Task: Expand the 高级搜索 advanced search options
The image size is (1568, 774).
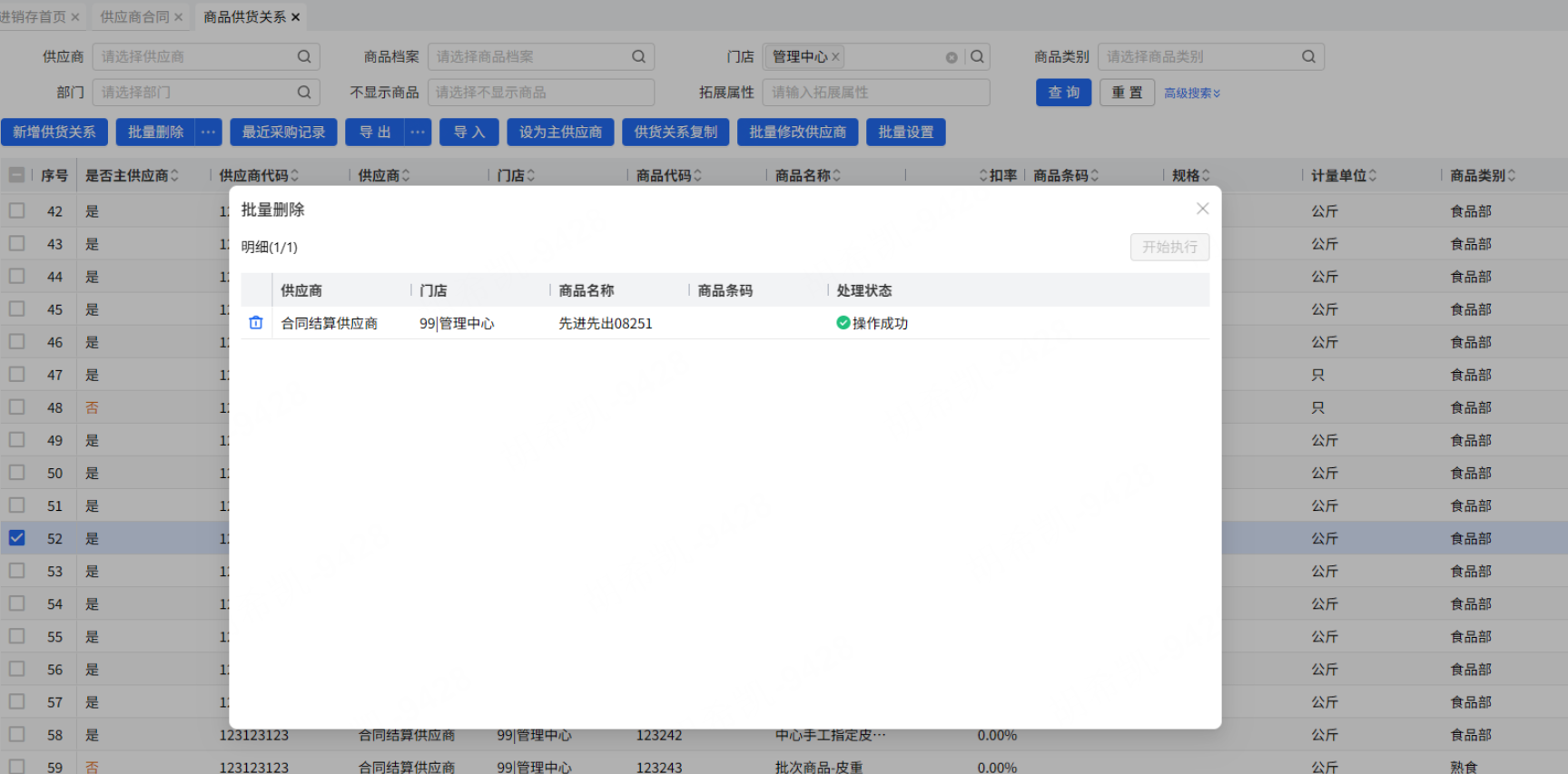Action: click(1192, 93)
